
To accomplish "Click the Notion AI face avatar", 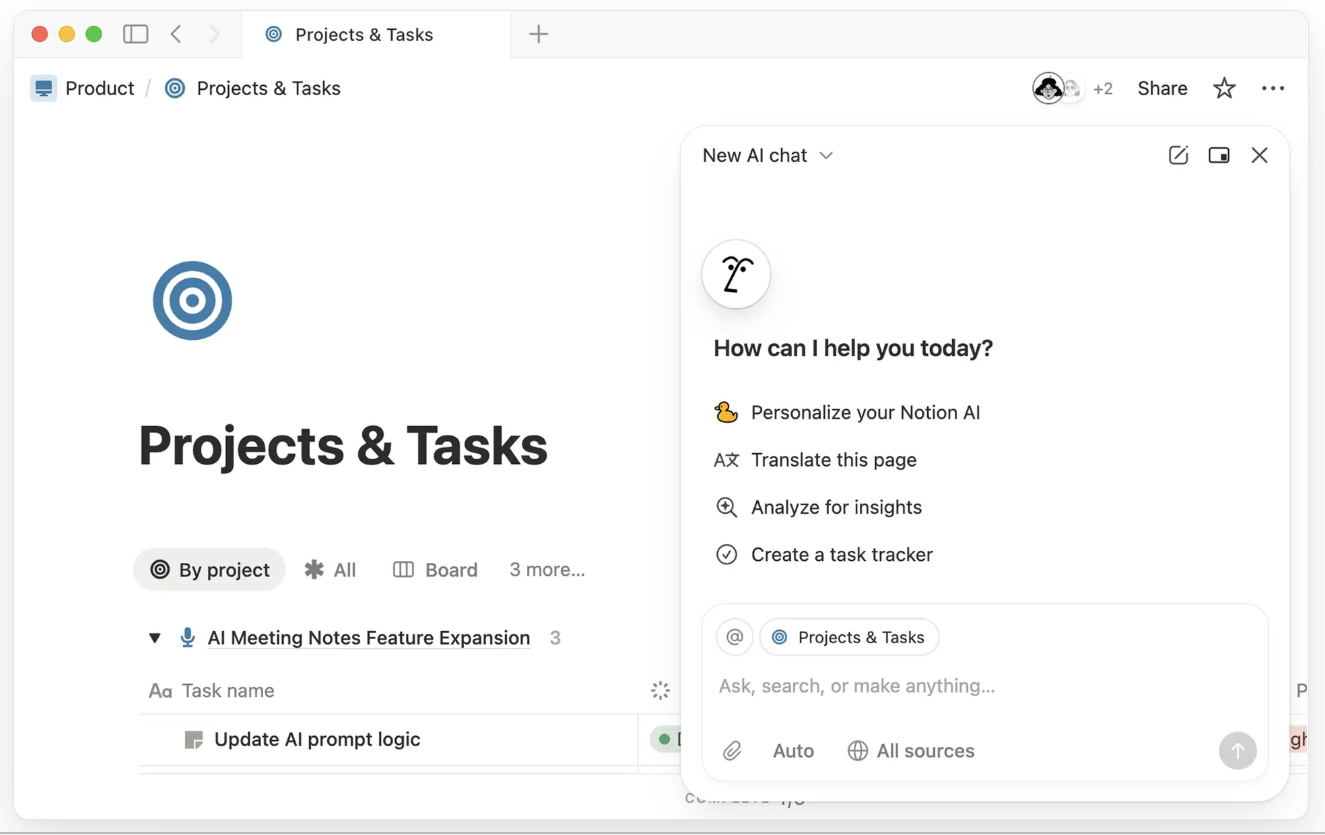I will pos(736,274).
